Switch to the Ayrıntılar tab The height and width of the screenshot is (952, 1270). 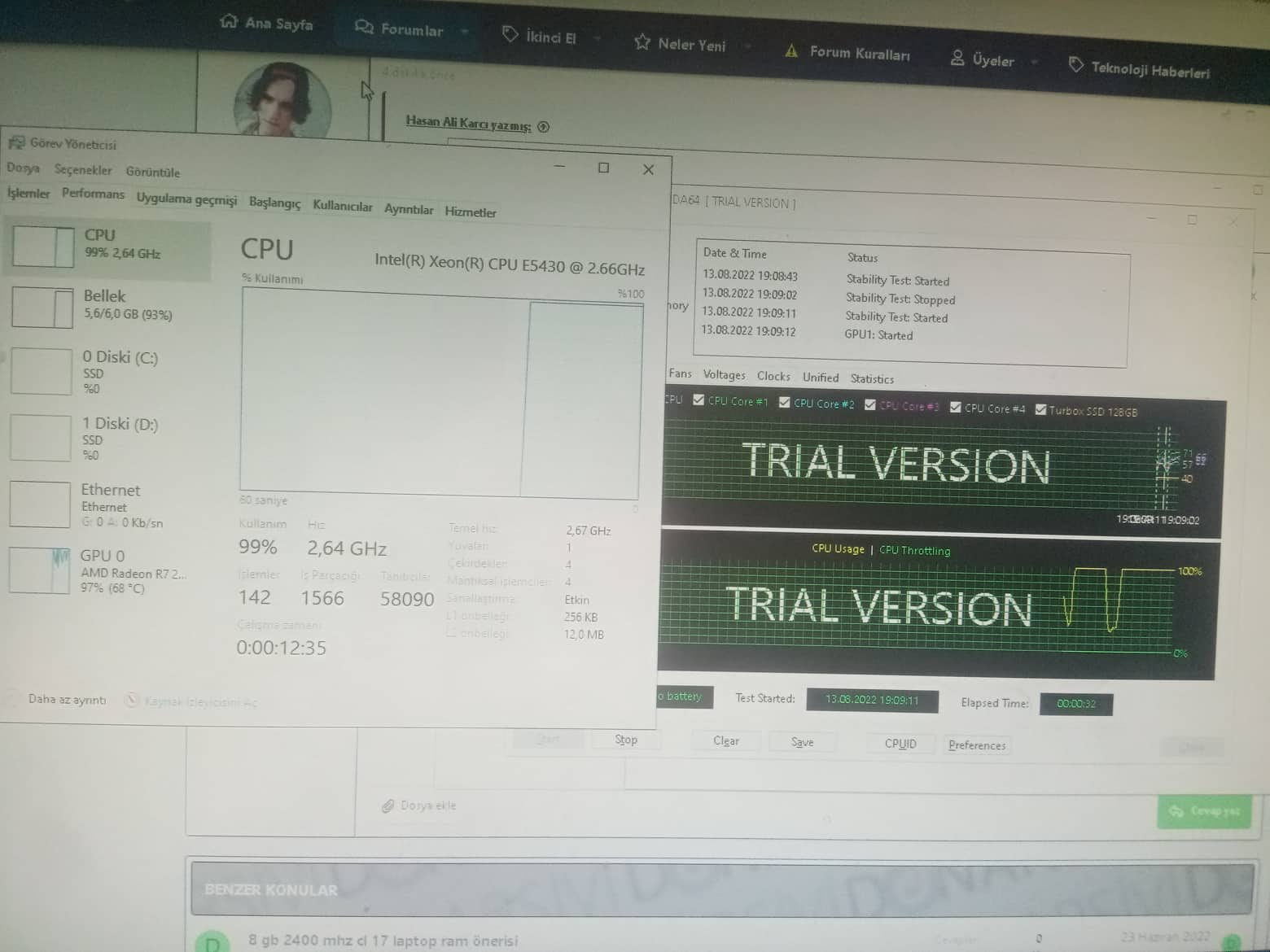[409, 209]
